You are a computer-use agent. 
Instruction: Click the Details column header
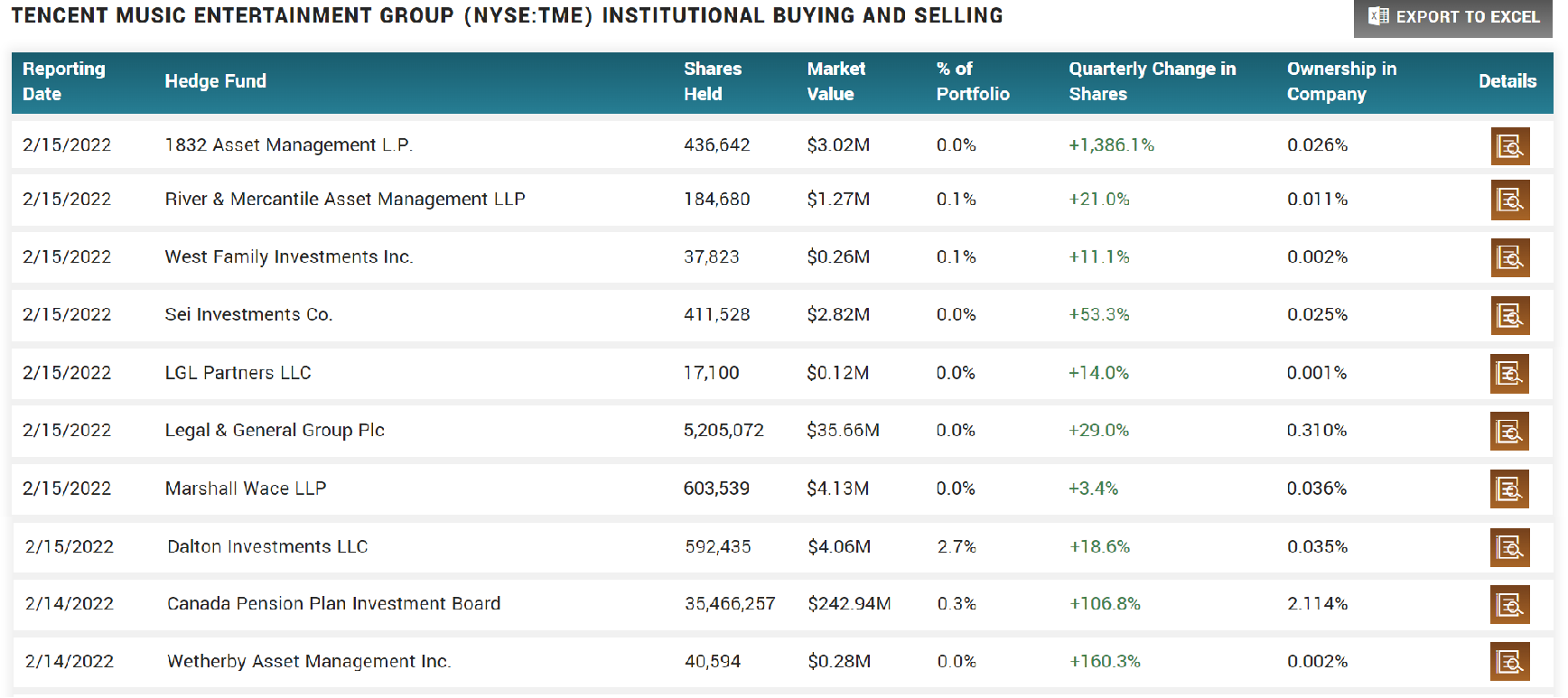coord(1507,81)
